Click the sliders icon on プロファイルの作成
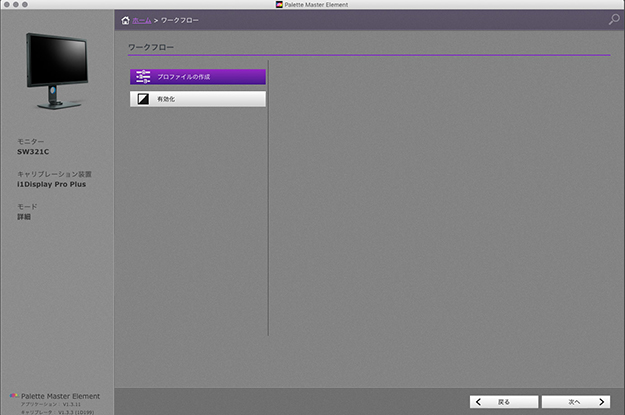The height and width of the screenshot is (415, 625). pyautogui.click(x=143, y=77)
